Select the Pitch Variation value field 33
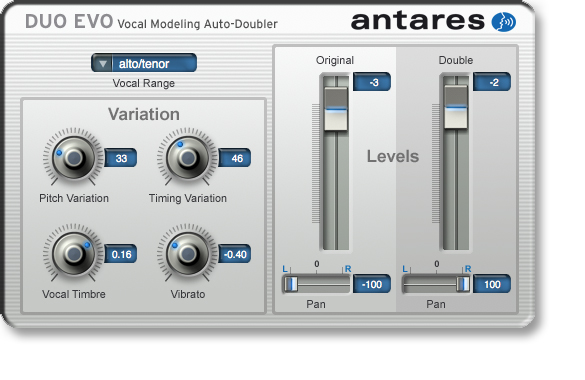This screenshot has height=380, width=585. pyautogui.click(x=121, y=158)
